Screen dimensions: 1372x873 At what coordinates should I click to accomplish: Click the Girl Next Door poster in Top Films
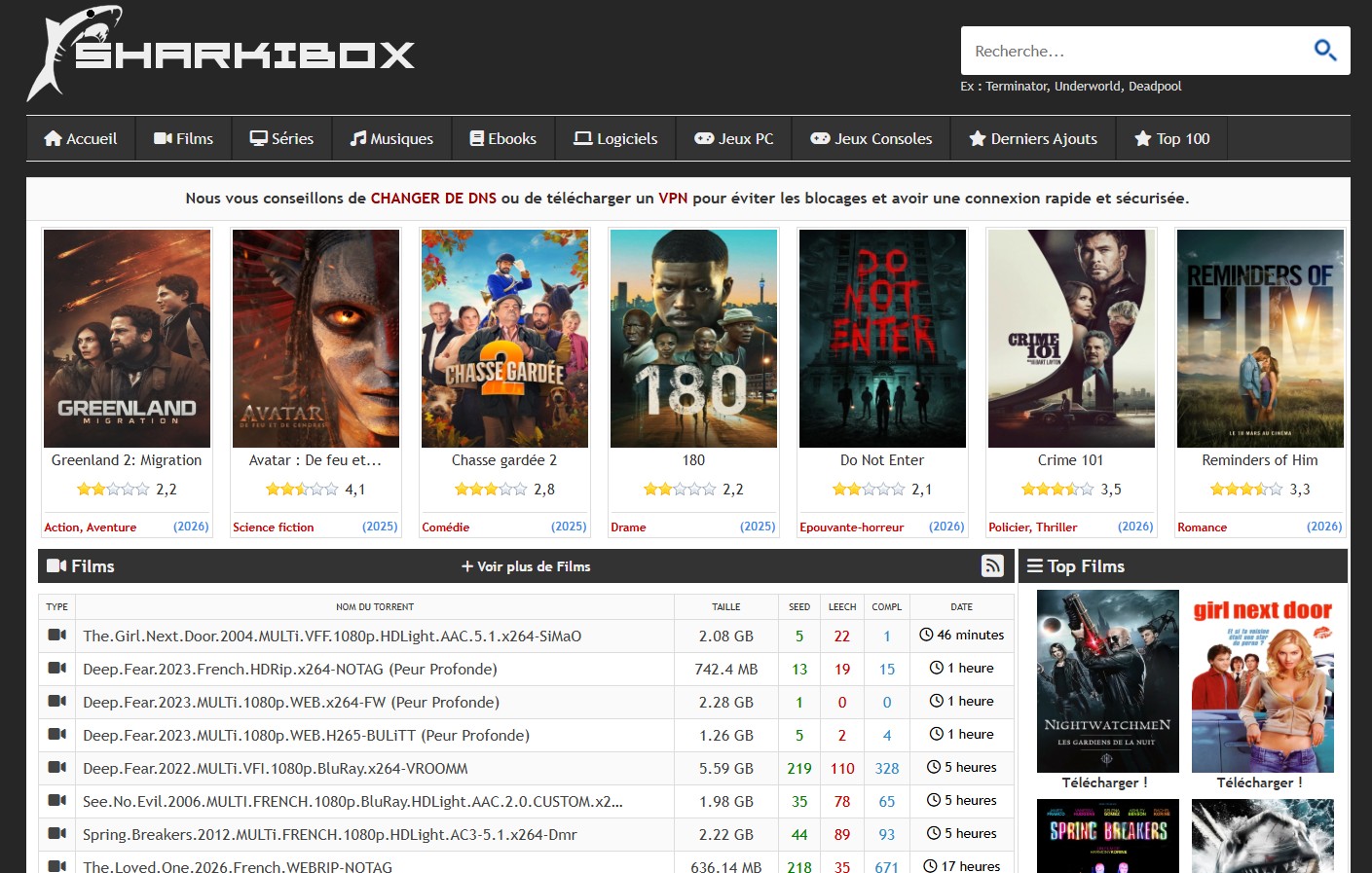(x=1263, y=680)
